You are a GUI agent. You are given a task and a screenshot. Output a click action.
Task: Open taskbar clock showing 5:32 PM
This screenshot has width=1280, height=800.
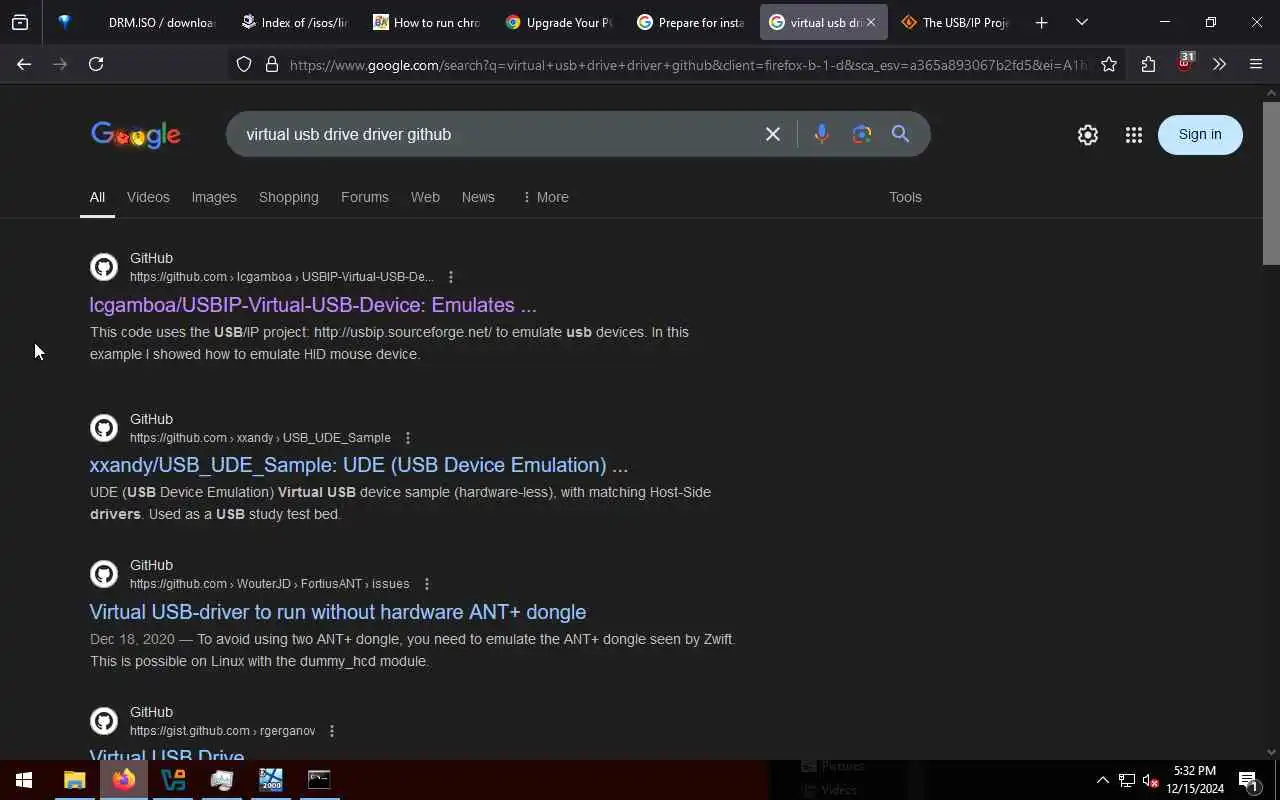[x=1195, y=780]
